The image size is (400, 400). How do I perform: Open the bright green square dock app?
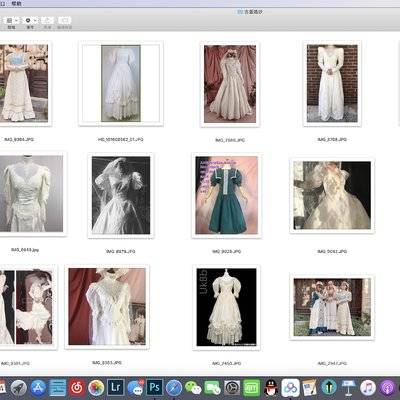point(252,388)
